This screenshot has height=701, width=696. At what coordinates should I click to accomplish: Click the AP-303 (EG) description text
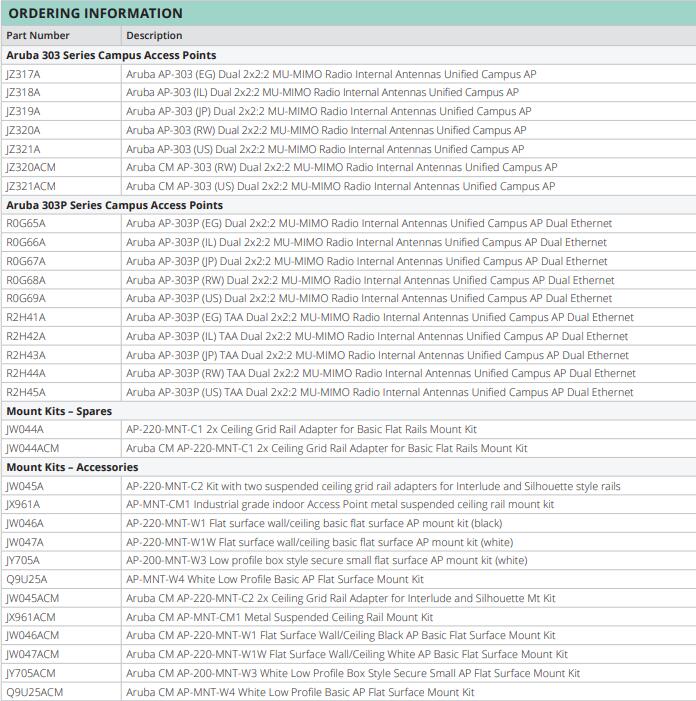[x=331, y=74]
